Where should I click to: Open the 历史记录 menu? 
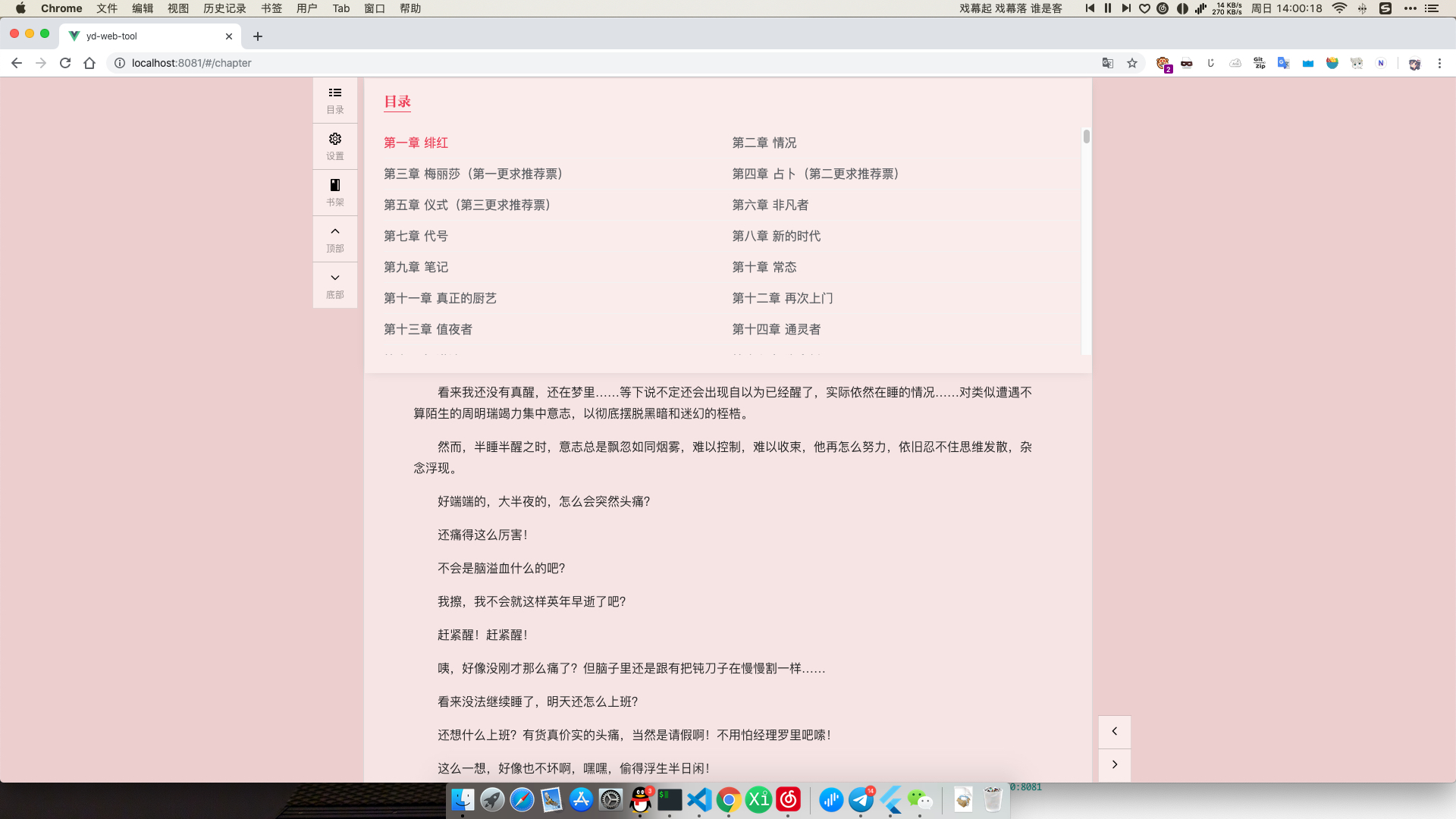224,8
